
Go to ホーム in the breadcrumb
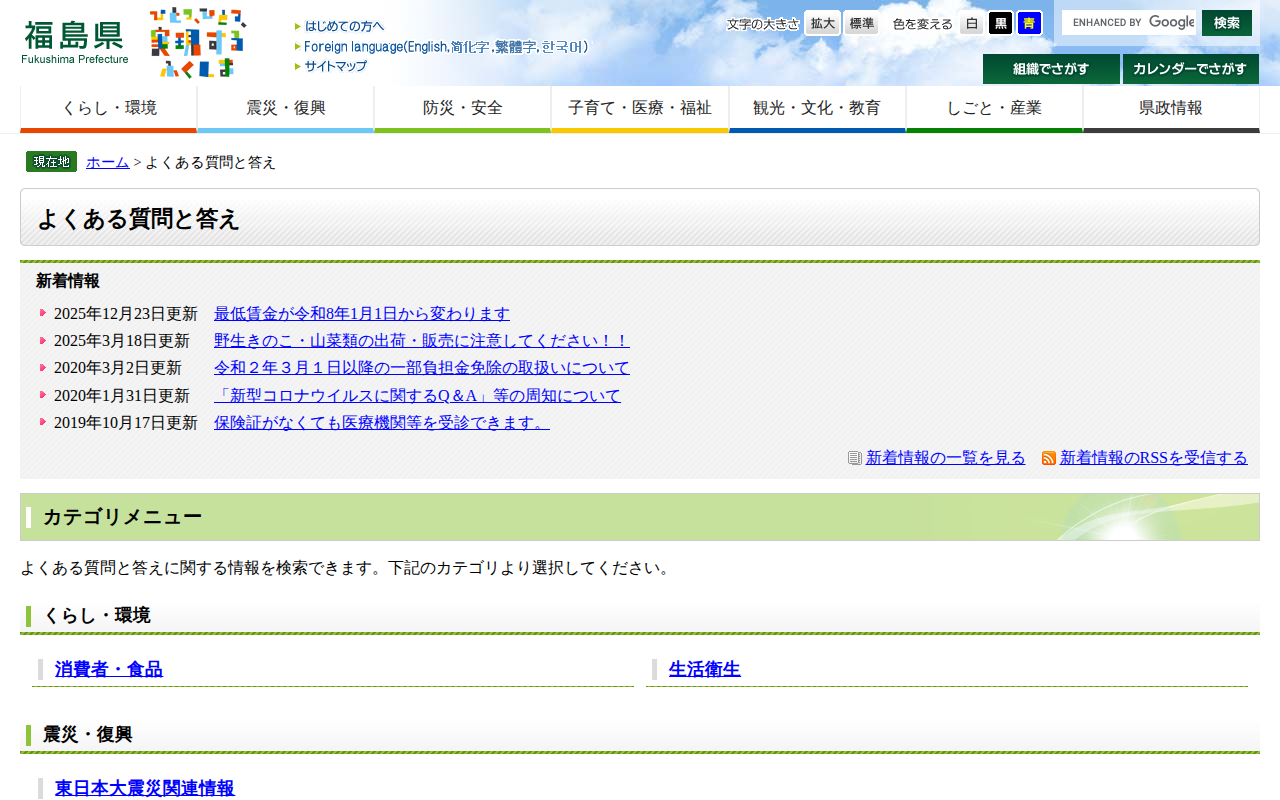click(108, 162)
